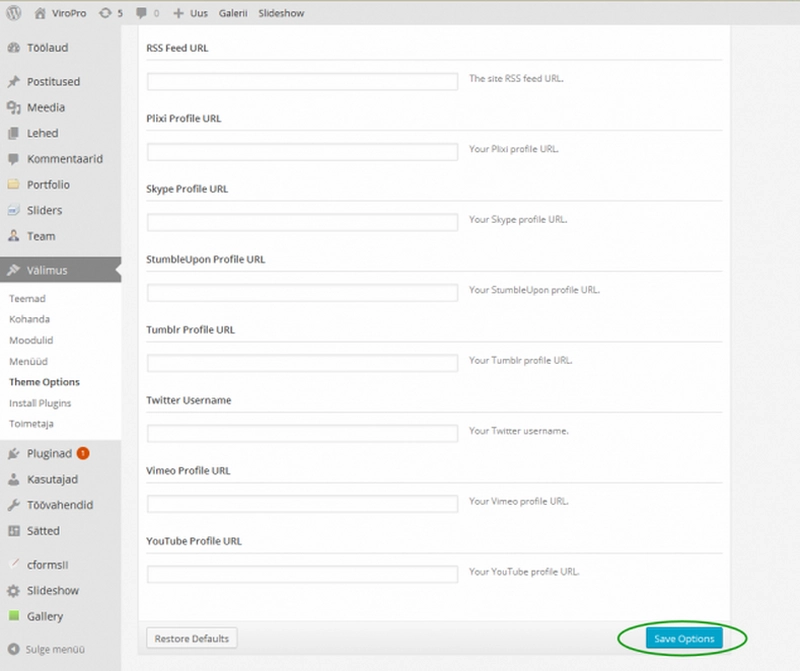Open Install Plugins submenu item
This screenshot has height=671, width=800.
pyautogui.click(x=40, y=403)
